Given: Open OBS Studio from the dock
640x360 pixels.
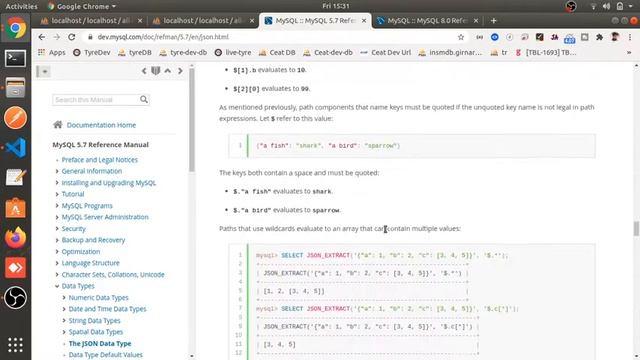Looking at the screenshot, I should coord(16,298).
